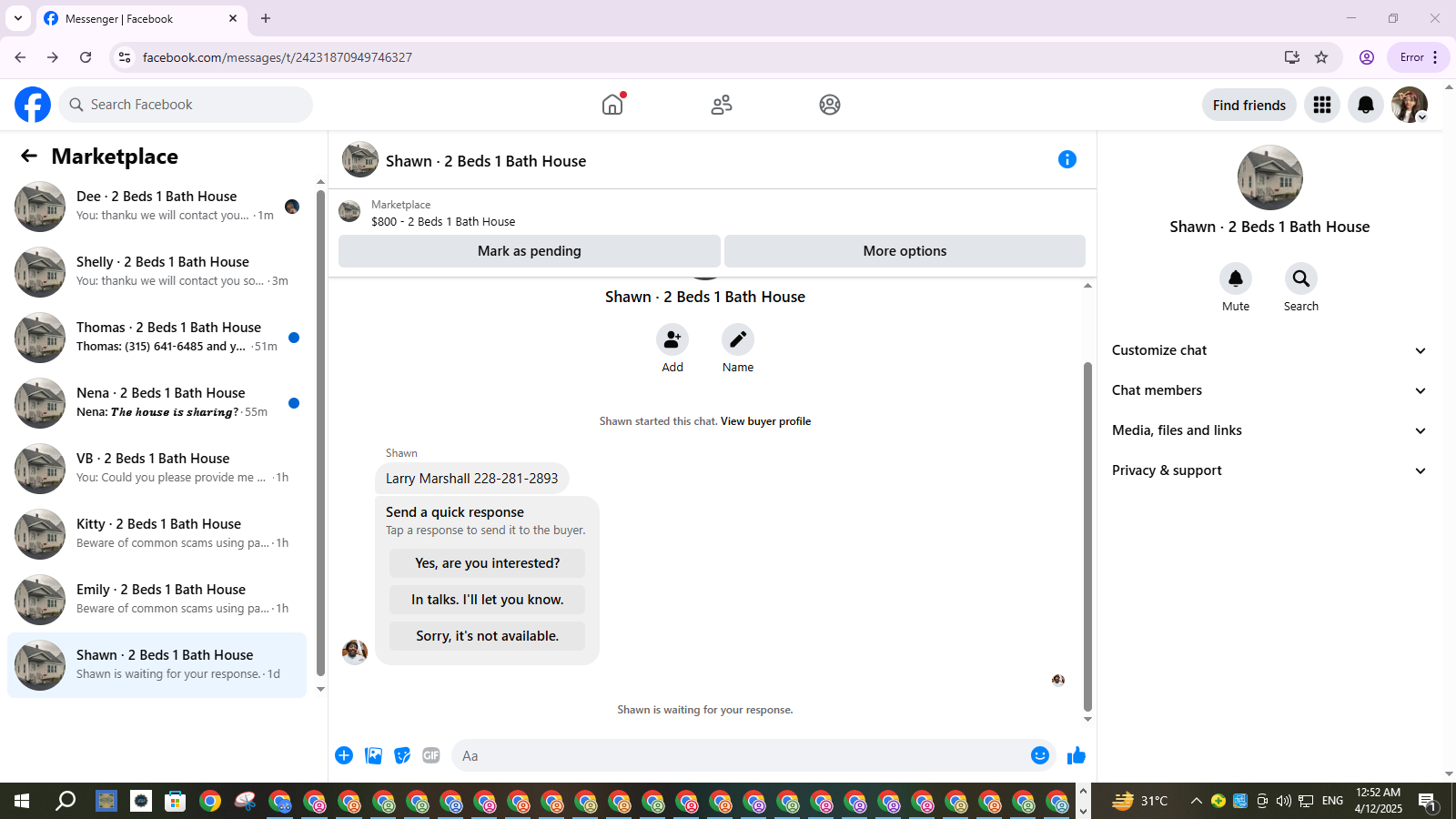Click the chat messages scrollbar
Image resolution: width=1456 pixels, height=819 pixels.
[1087, 537]
